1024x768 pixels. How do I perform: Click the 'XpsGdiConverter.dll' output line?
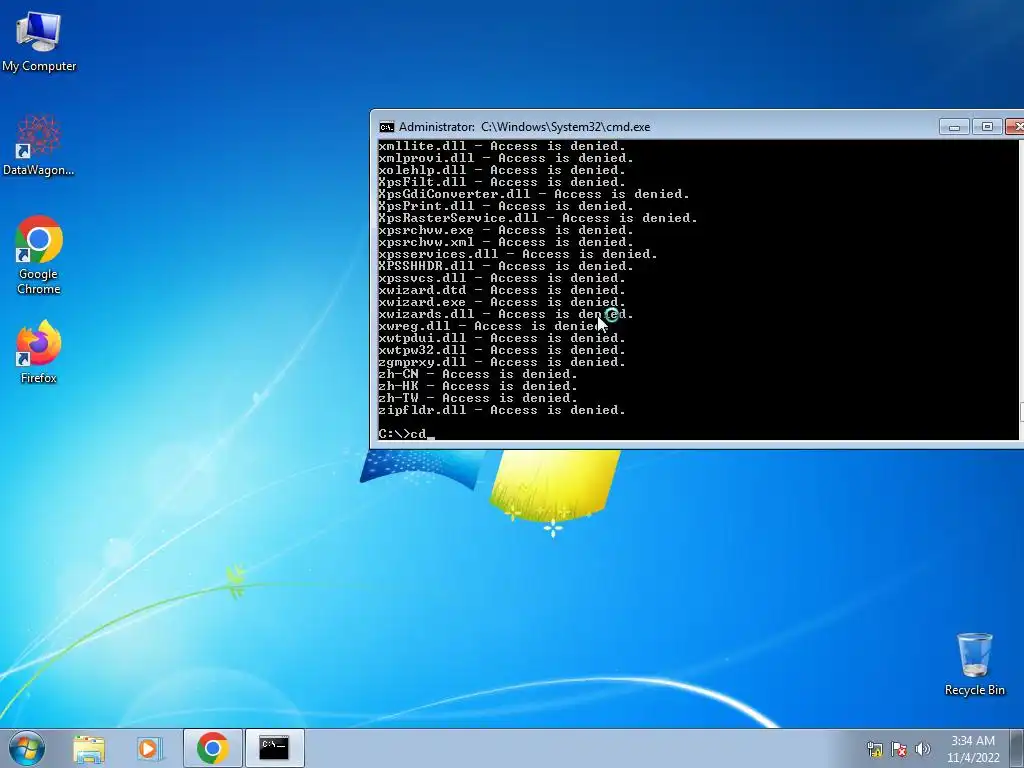[534, 194]
